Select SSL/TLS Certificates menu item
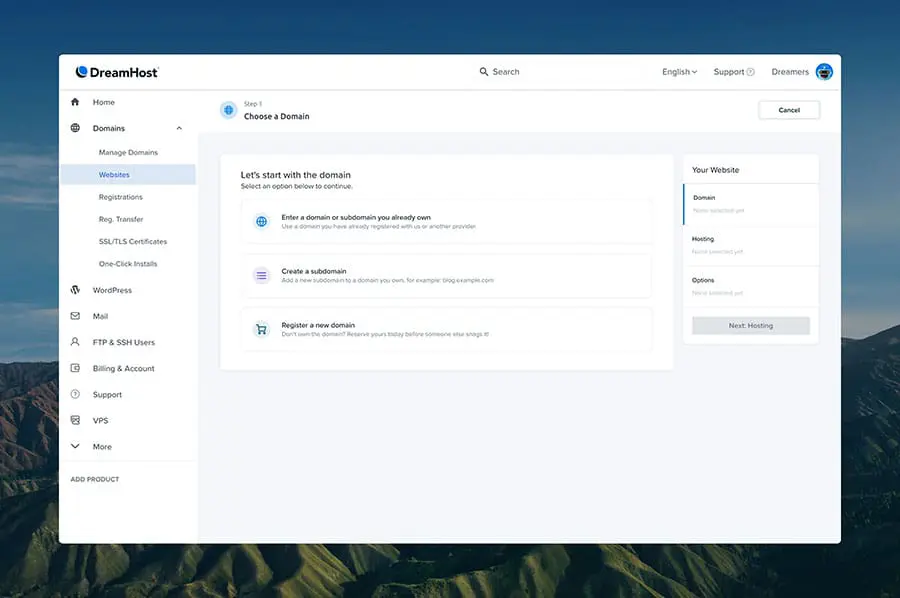The image size is (900, 598). (133, 242)
